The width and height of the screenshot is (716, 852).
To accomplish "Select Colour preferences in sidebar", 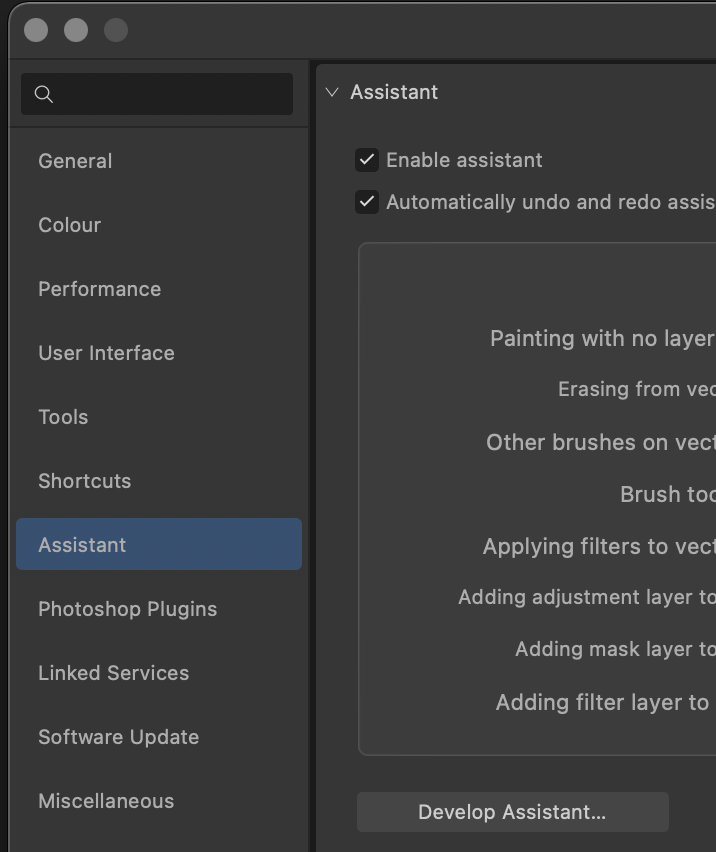I will pos(69,225).
